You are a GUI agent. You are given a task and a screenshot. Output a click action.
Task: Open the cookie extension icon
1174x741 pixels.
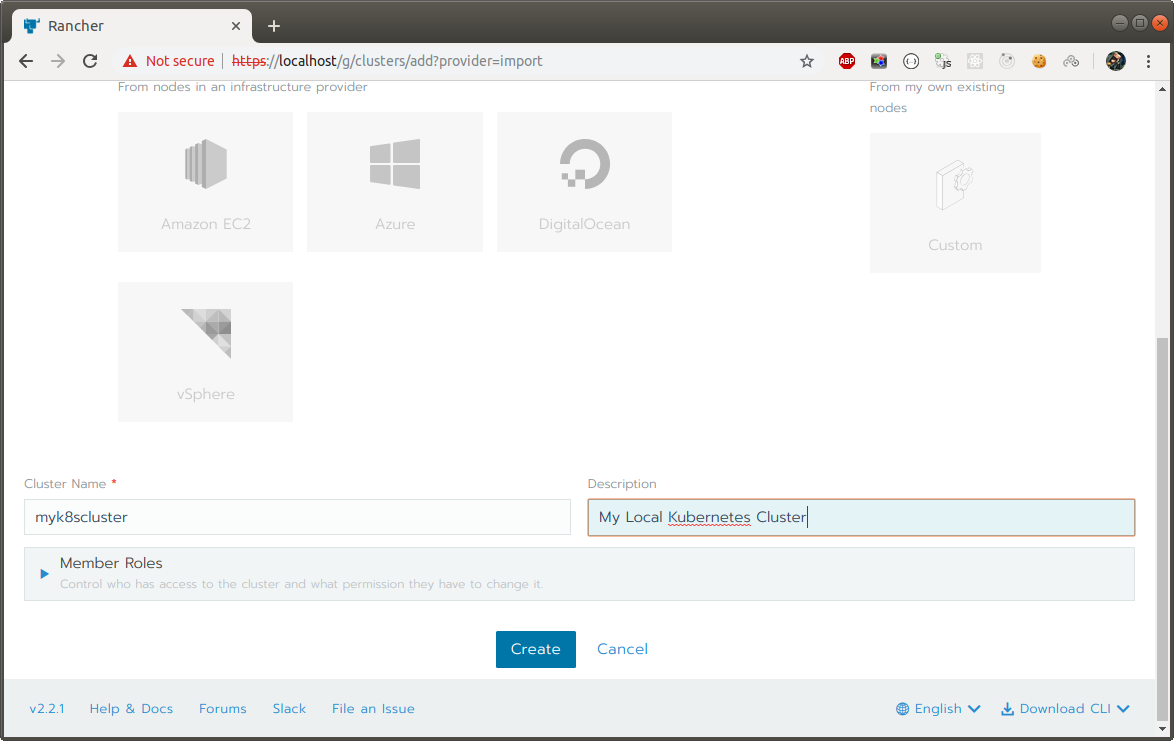[x=1039, y=61]
